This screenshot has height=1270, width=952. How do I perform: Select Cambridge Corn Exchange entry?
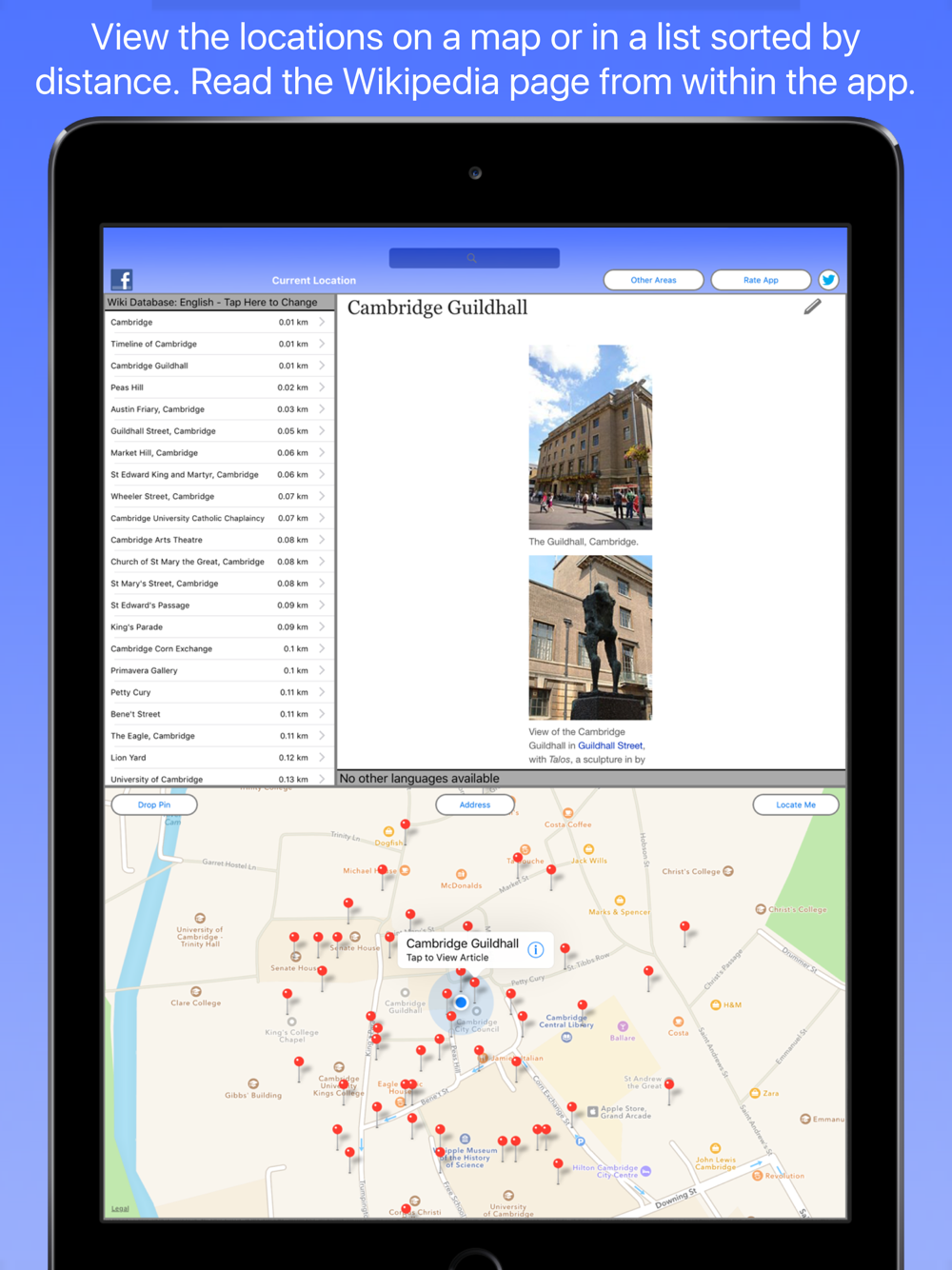click(x=219, y=648)
